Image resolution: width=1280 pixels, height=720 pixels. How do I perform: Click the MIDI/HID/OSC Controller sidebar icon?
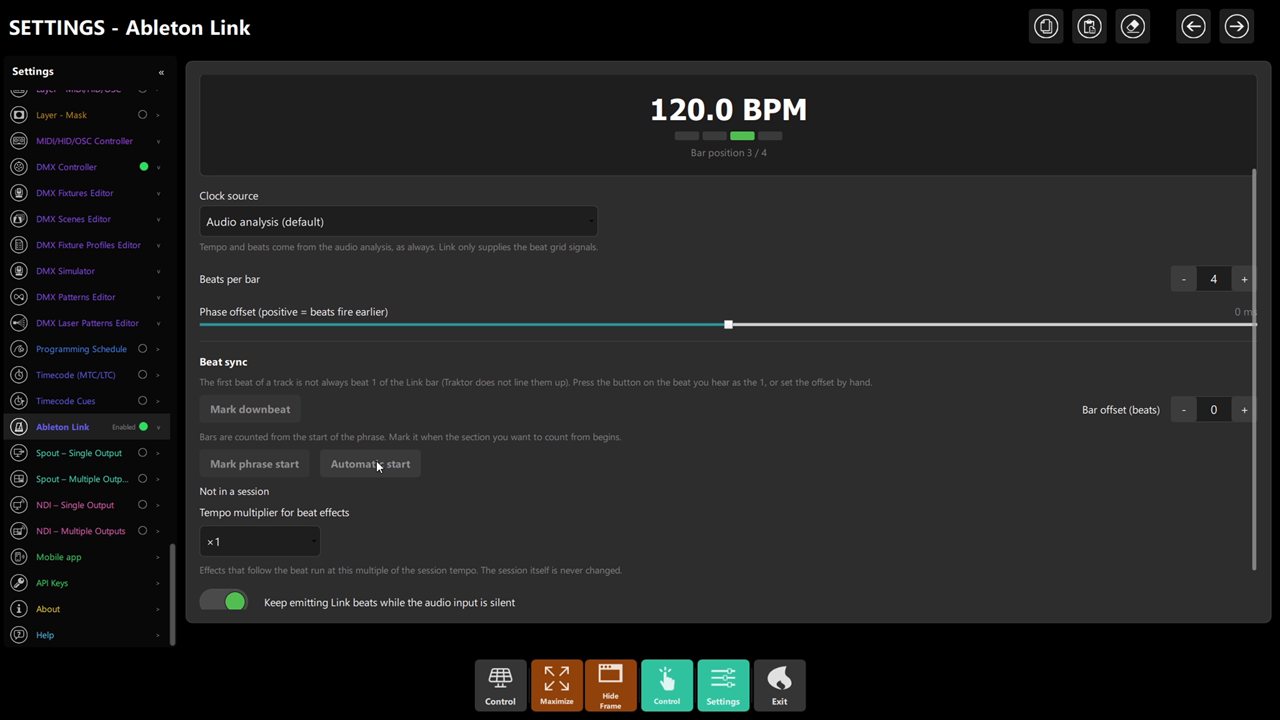point(18,141)
